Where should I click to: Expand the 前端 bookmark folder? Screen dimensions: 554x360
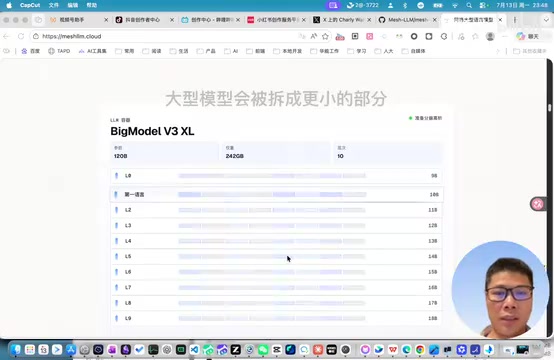[x=255, y=51]
